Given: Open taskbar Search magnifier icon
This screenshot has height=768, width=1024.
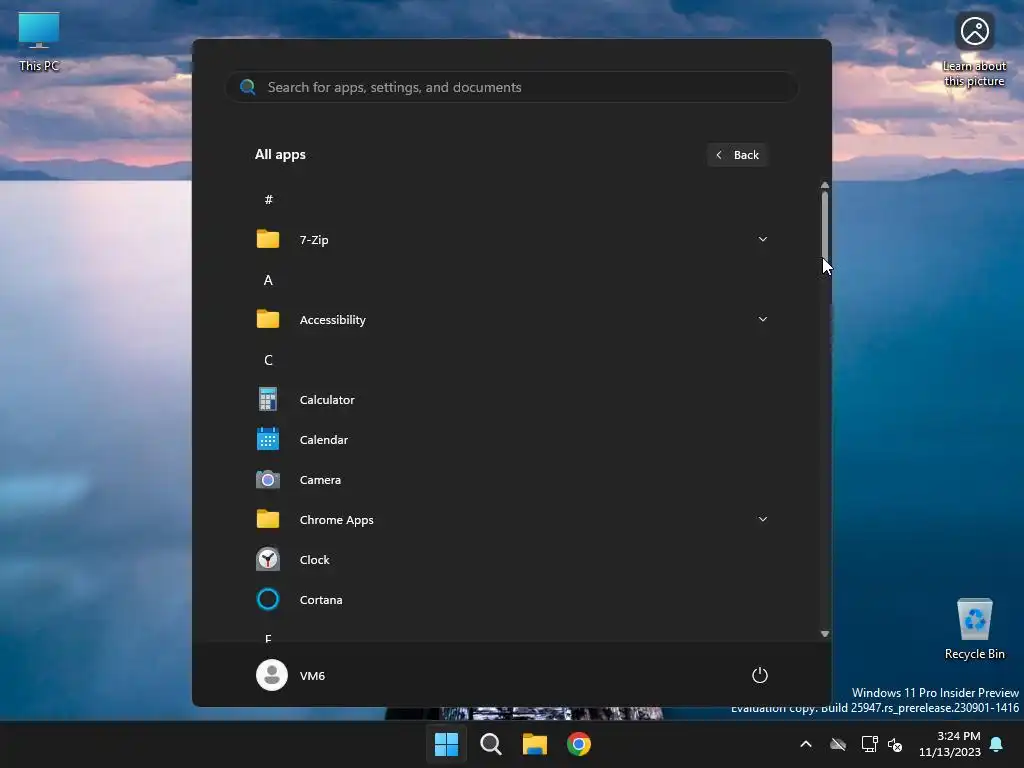Looking at the screenshot, I should point(491,744).
